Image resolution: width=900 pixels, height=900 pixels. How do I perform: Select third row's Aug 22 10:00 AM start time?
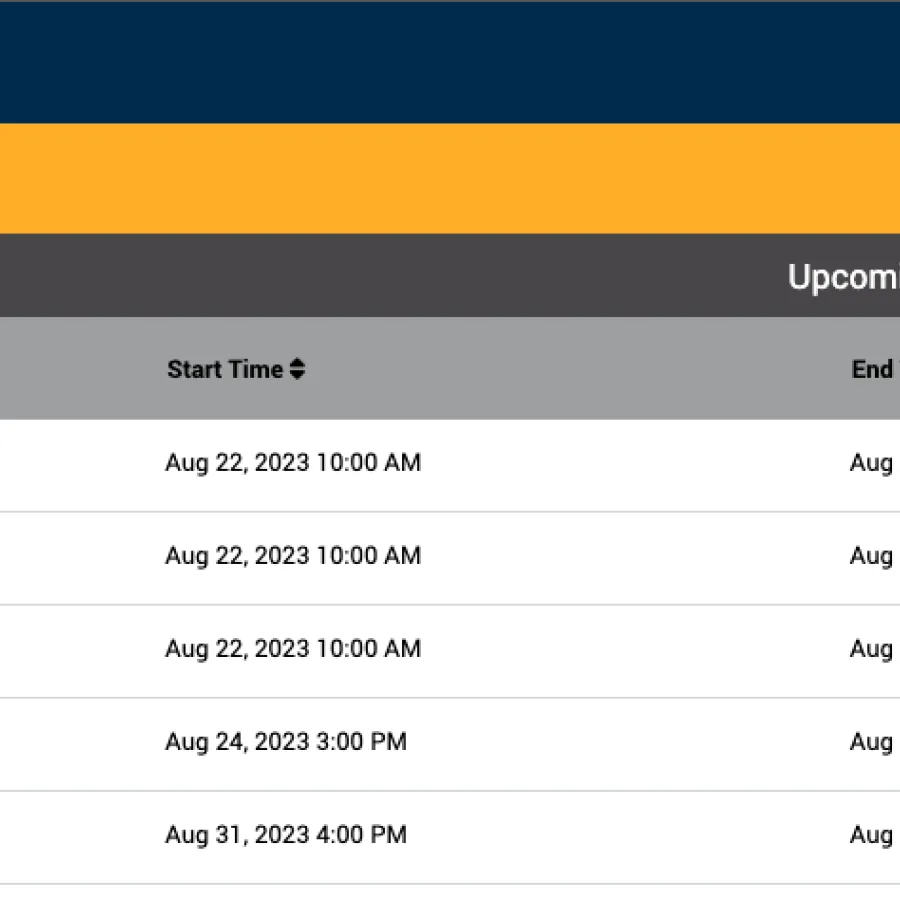293,649
